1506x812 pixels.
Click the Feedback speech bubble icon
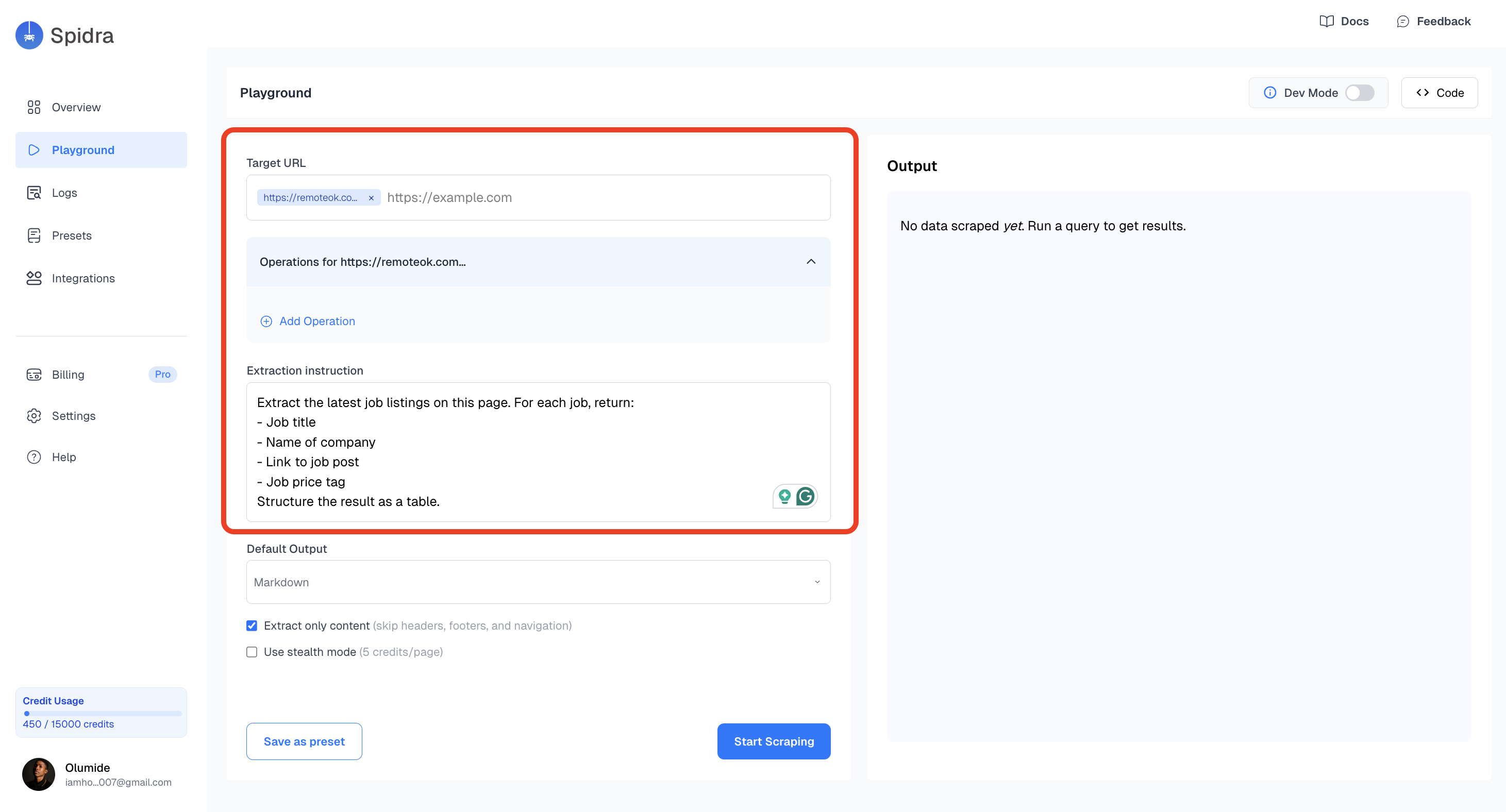point(1402,21)
